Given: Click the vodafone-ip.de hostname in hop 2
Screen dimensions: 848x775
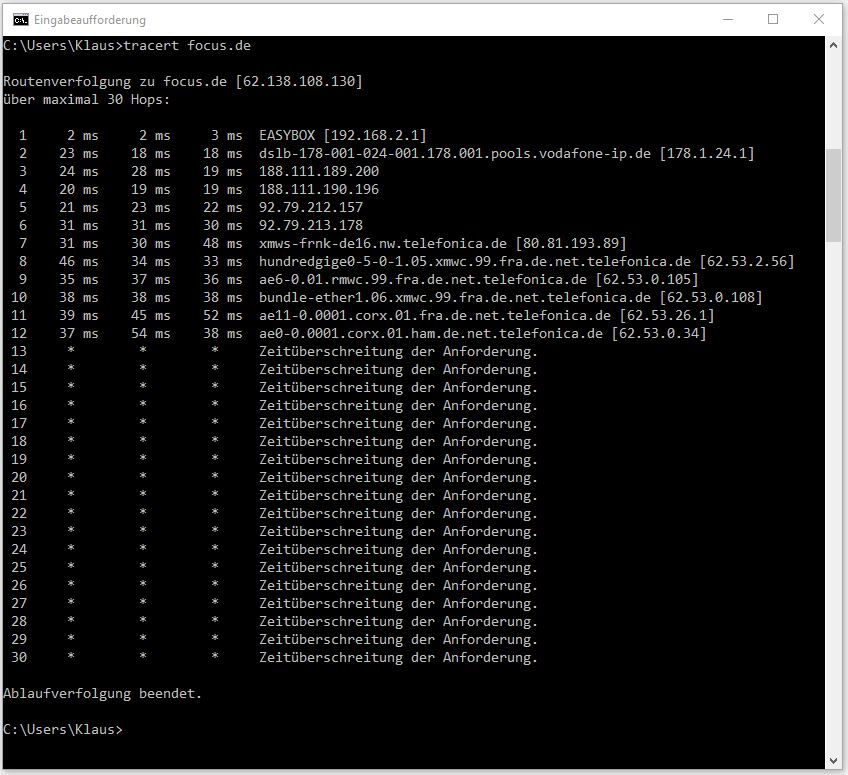Looking at the screenshot, I should 455,153.
